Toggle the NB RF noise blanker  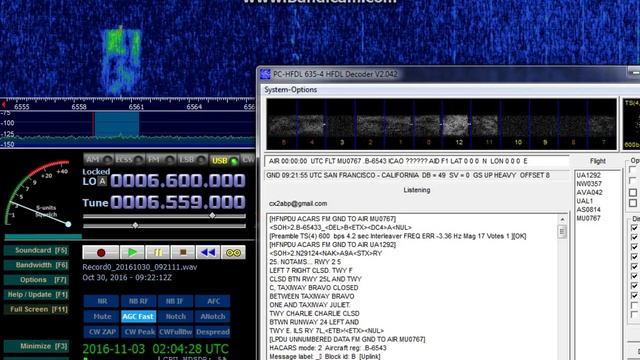pyautogui.click(x=138, y=301)
